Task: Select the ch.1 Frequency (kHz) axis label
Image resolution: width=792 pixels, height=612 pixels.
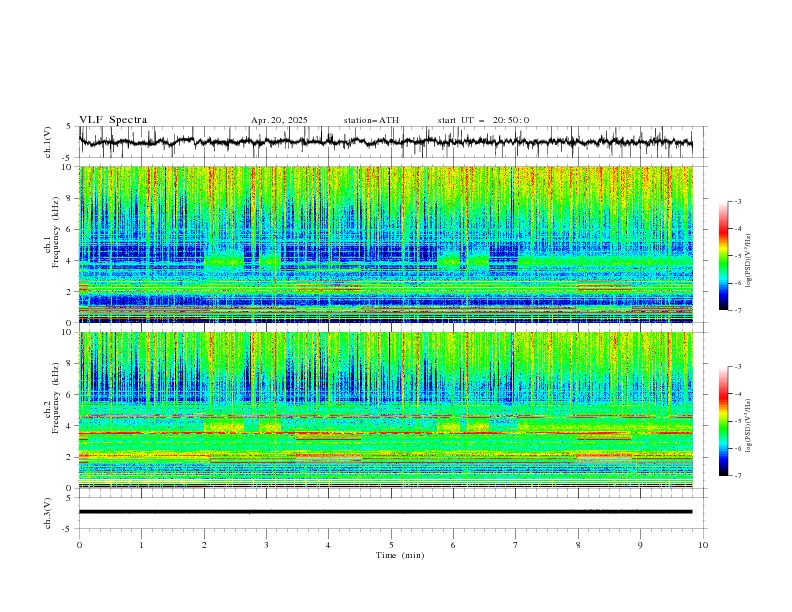Action: [52, 233]
